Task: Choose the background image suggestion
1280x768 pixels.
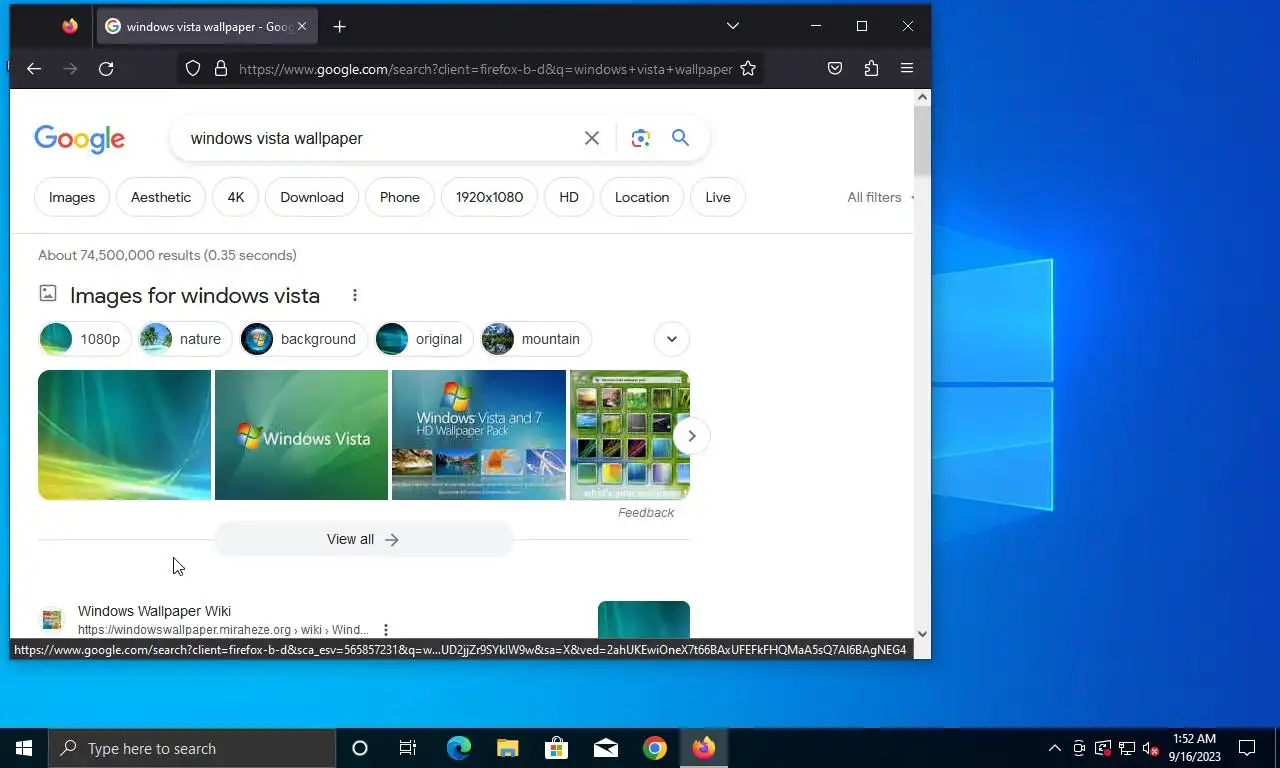Action: click(x=303, y=339)
